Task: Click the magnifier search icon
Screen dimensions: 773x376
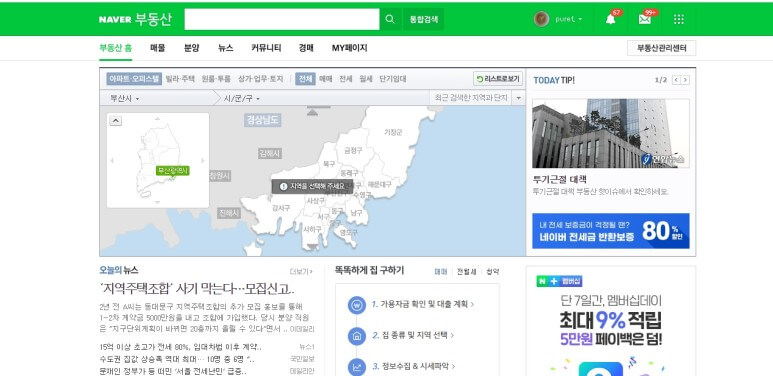Action: coord(390,19)
